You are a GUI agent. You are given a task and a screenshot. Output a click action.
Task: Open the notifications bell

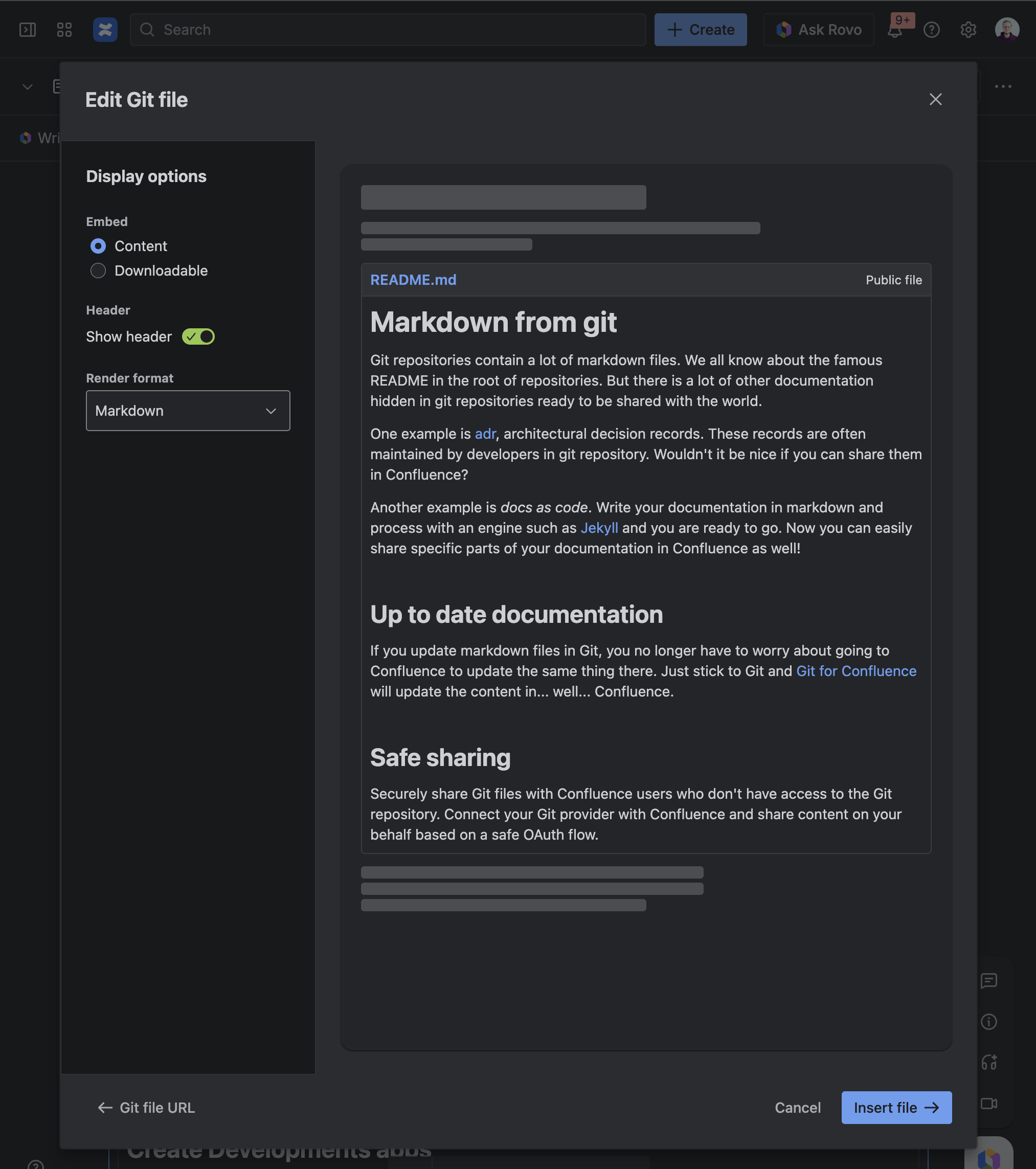(x=896, y=30)
